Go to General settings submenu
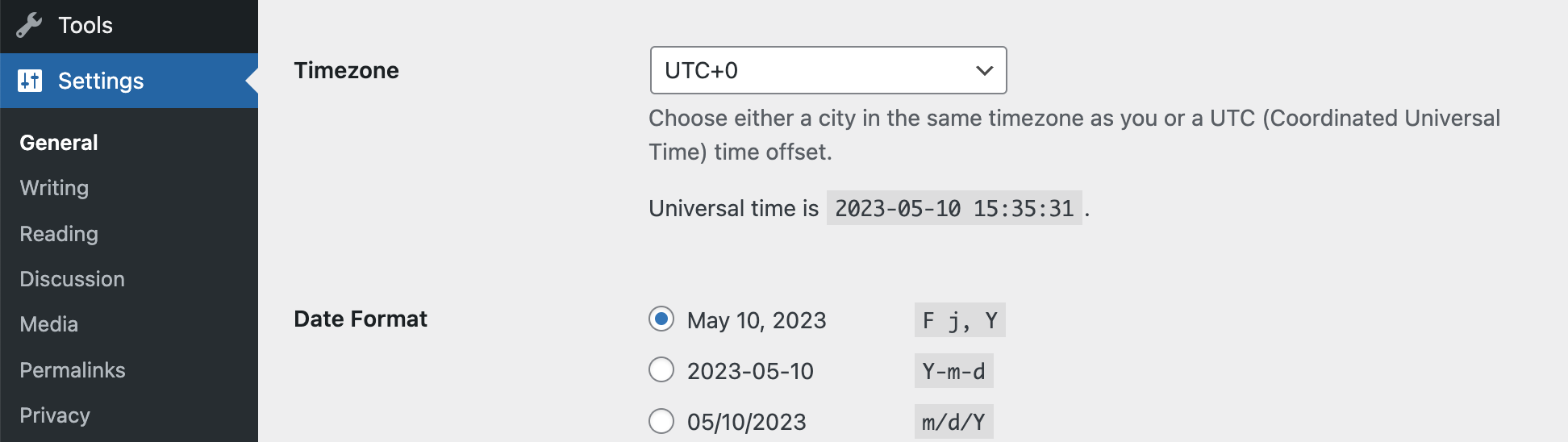Image resolution: width=1568 pixels, height=442 pixels. (x=59, y=143)
